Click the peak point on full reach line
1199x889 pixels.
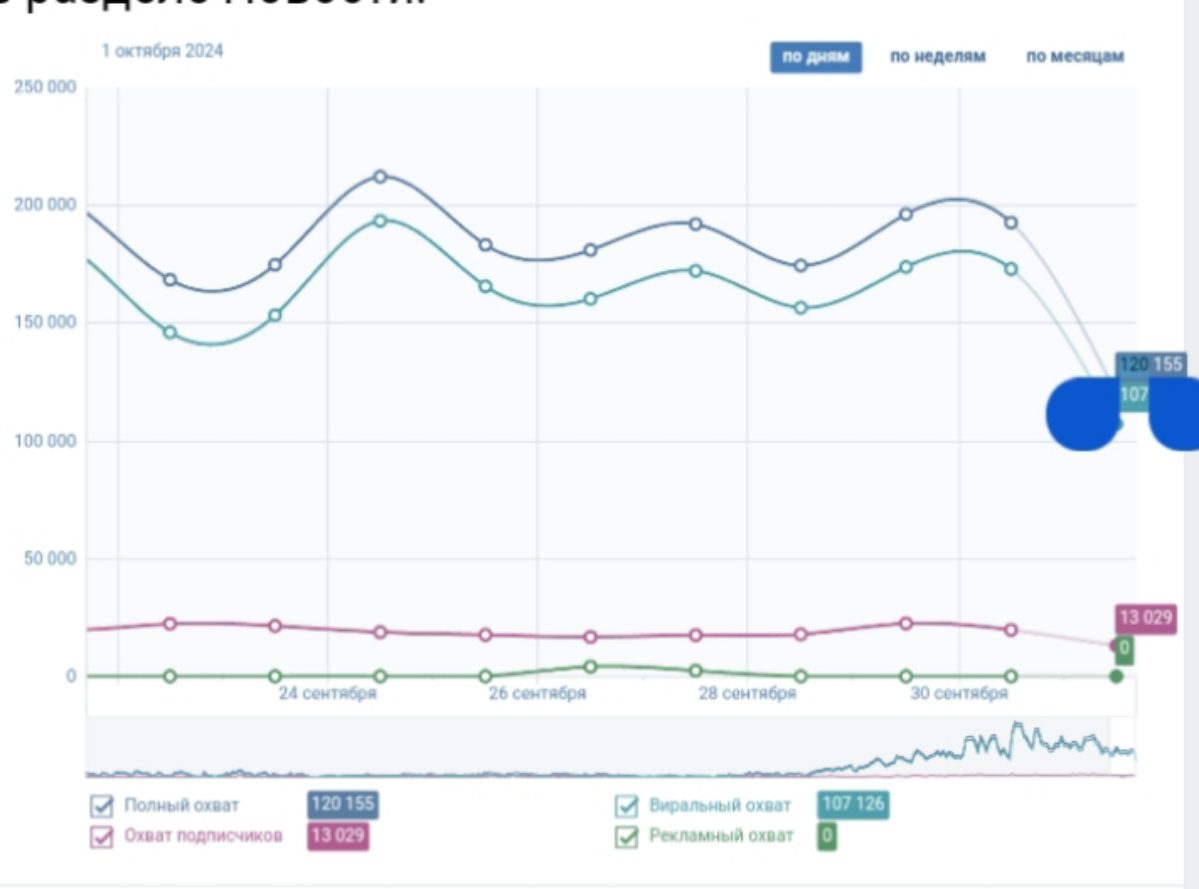pyautogui.click(x=380, y=177)
